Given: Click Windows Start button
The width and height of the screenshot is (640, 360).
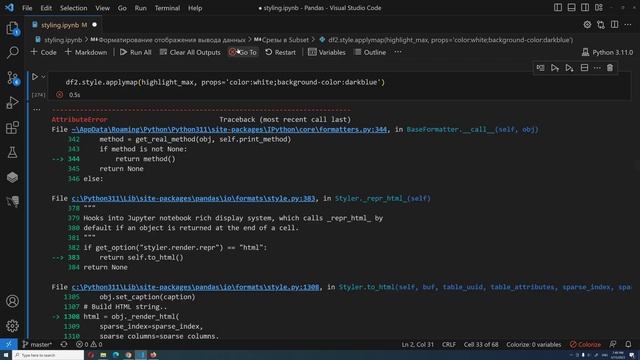Looking at the screenshot, I should (6, 355).
